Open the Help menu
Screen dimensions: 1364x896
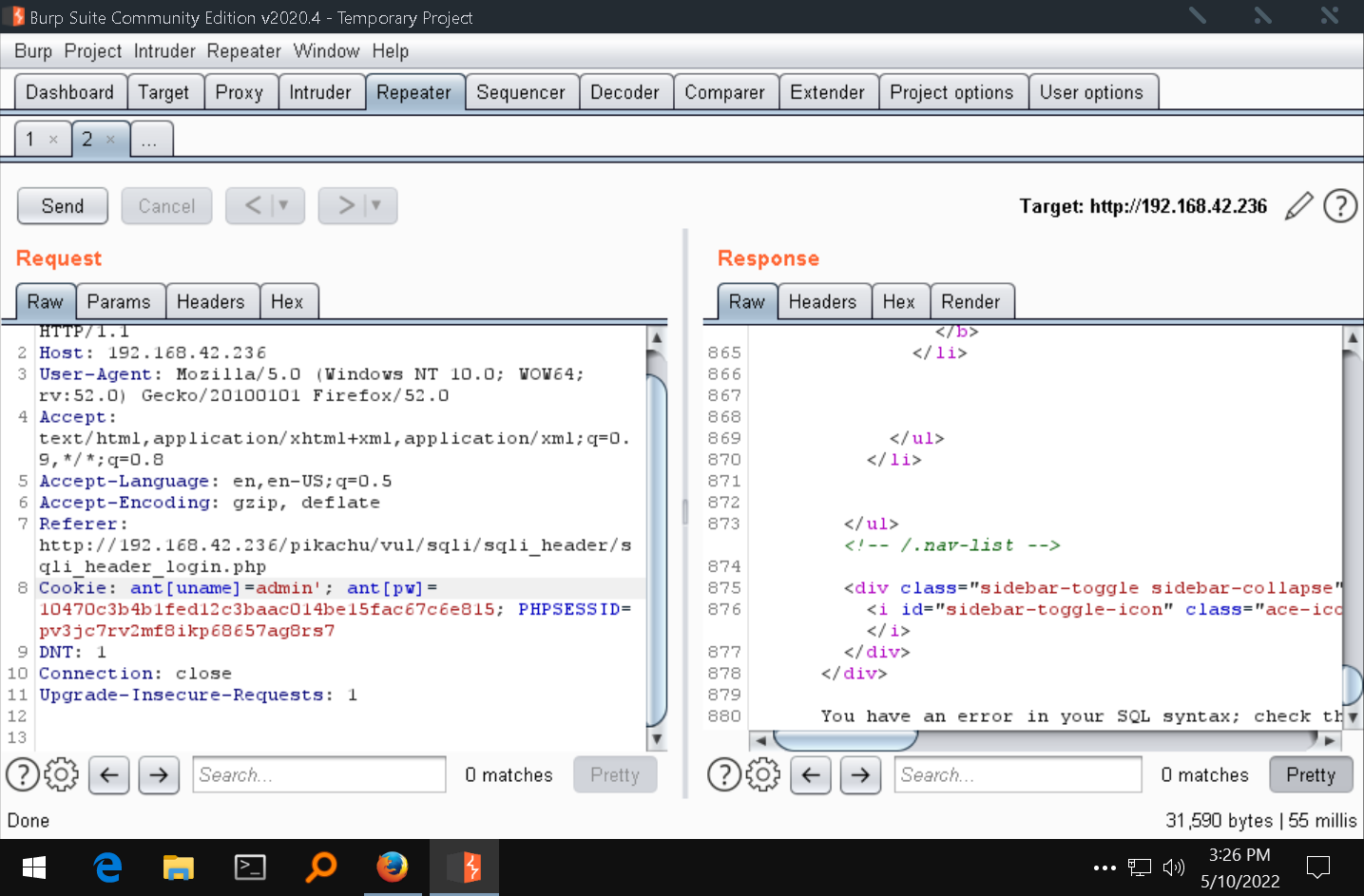click(391, 51)
